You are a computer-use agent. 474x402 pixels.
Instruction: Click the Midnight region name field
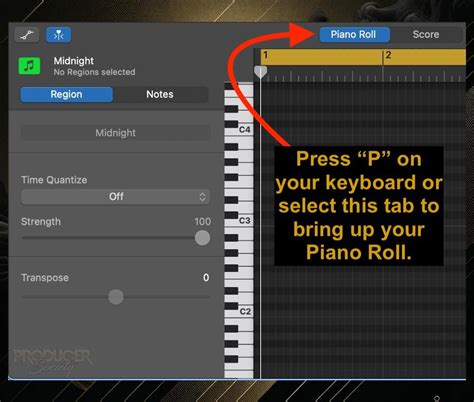click(115, 133)
